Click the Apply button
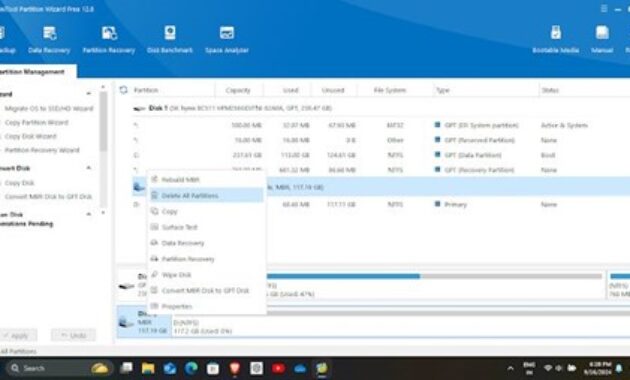630x380 pixels. (18, 335)
